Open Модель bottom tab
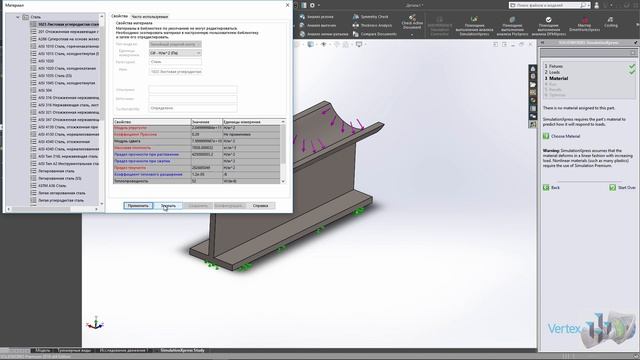 coord(43,350)
